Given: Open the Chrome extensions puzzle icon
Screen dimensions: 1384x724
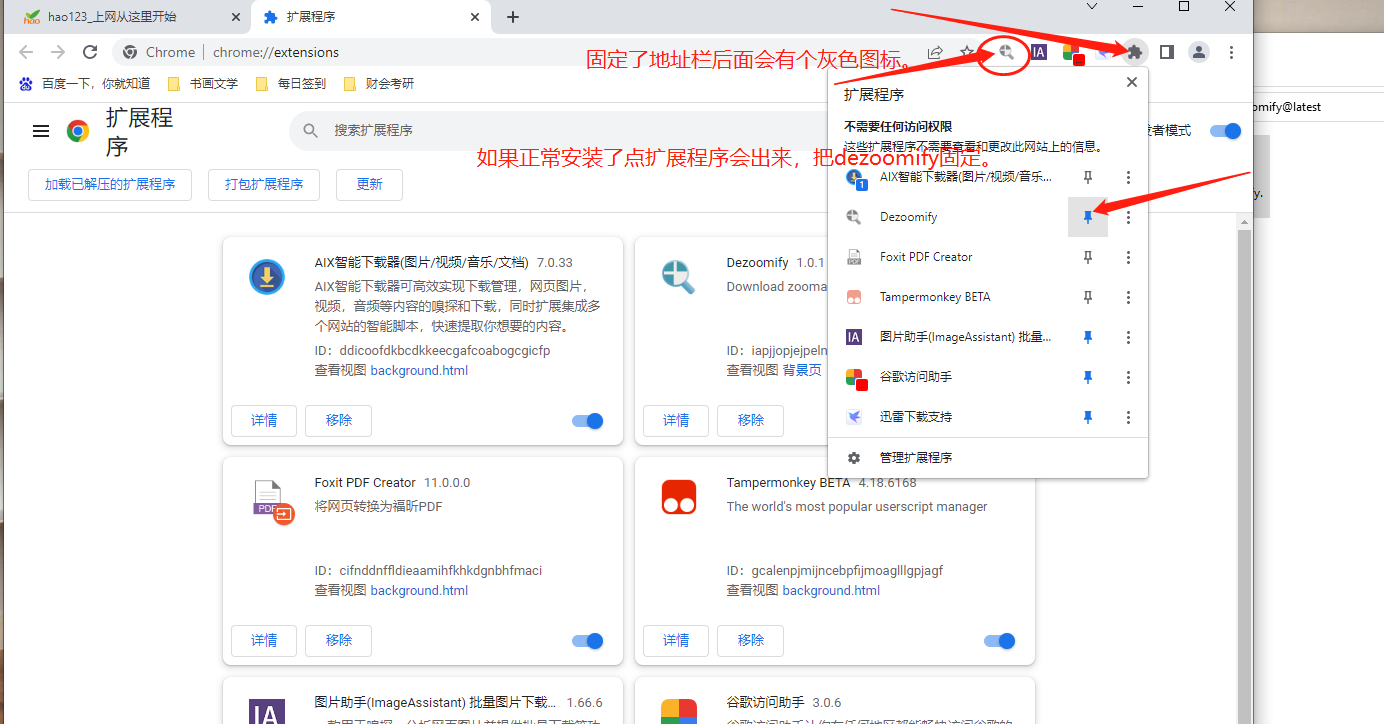Looking at the screenshot, I should (1134, 52).
